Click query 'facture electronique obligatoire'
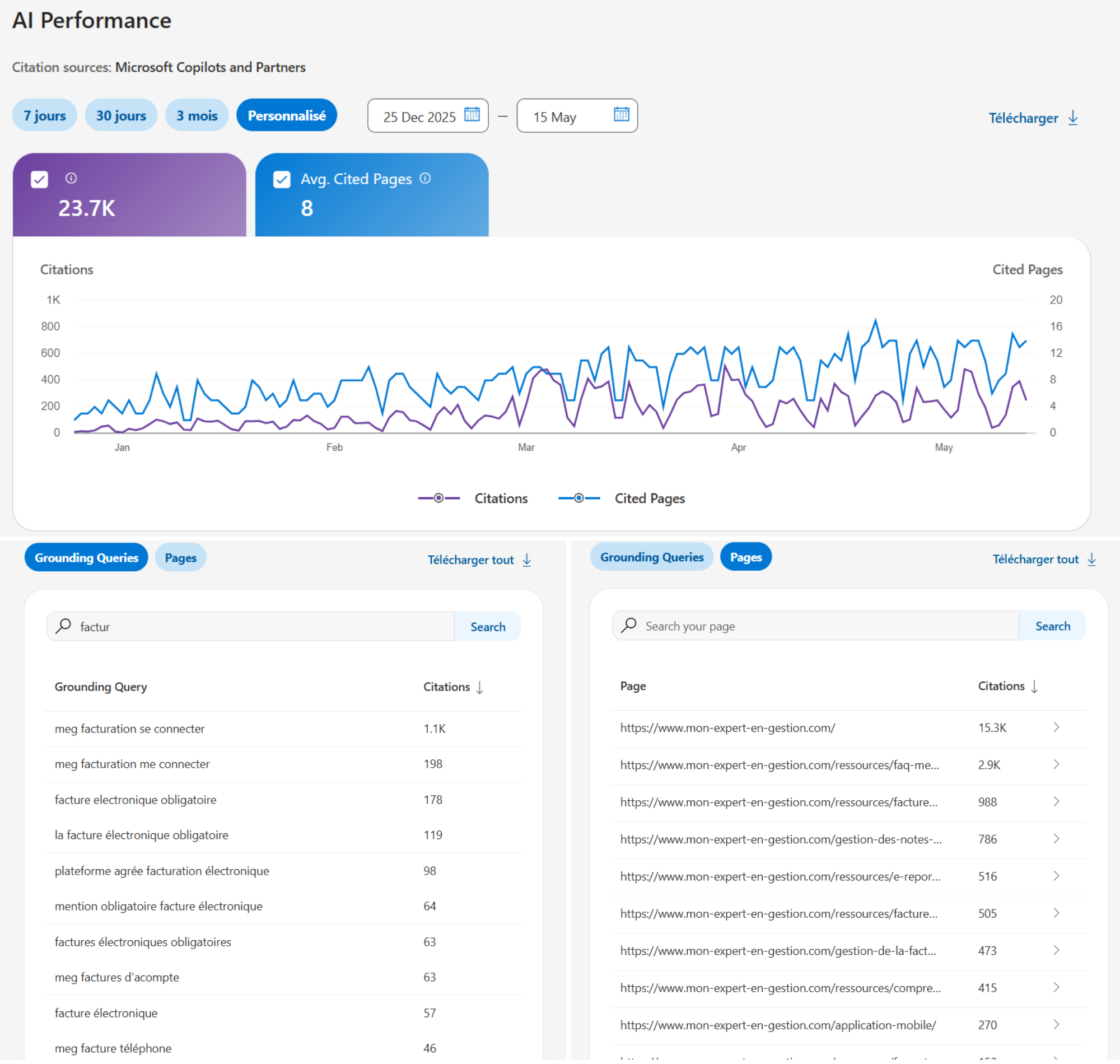The height and width of the screenshot is (1064, 1120). 136,800
